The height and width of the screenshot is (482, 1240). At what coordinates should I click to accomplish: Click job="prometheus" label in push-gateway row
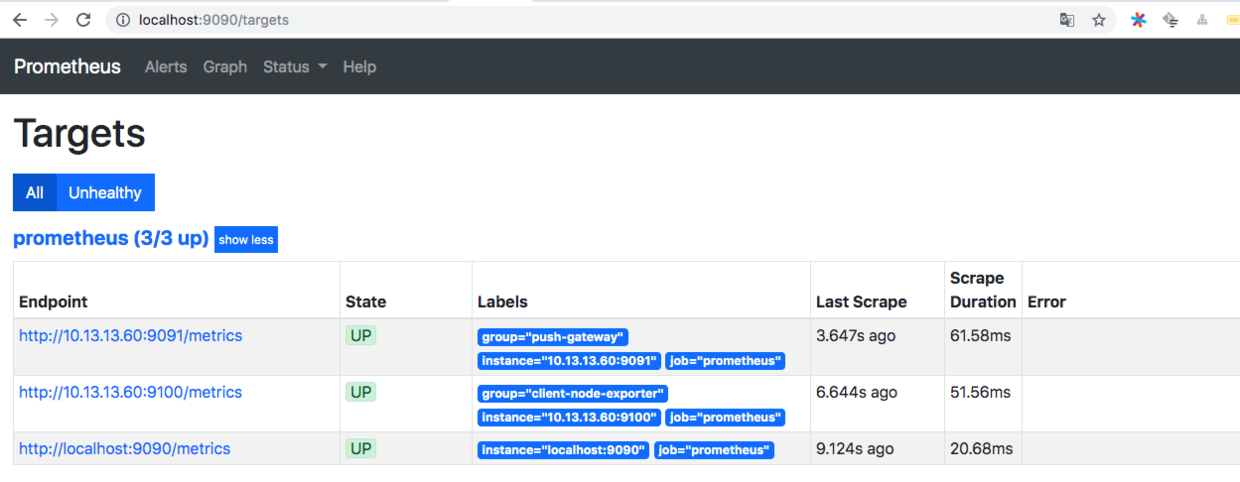click(x=726, y=361)
